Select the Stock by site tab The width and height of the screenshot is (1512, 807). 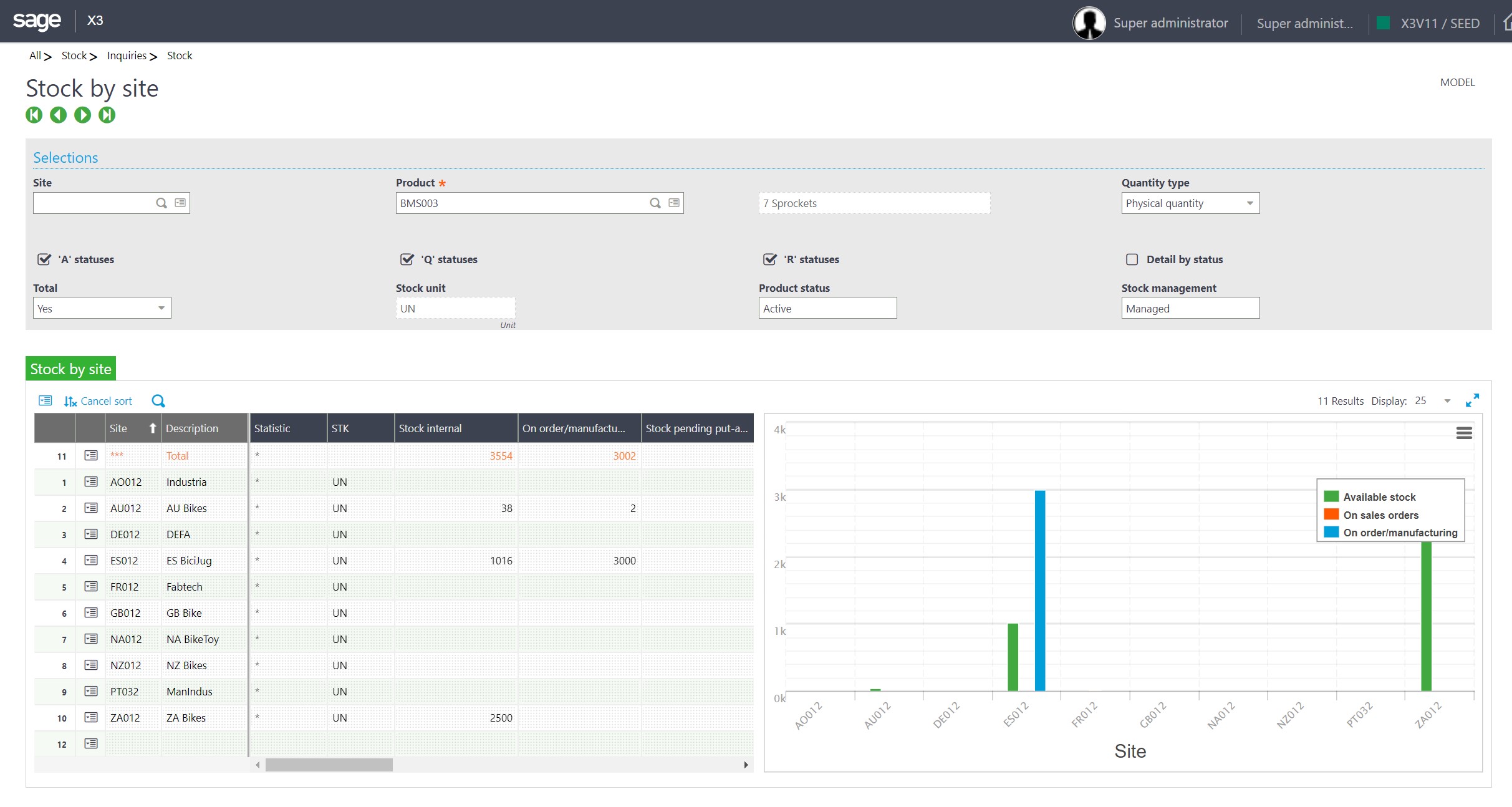point(70,369)
